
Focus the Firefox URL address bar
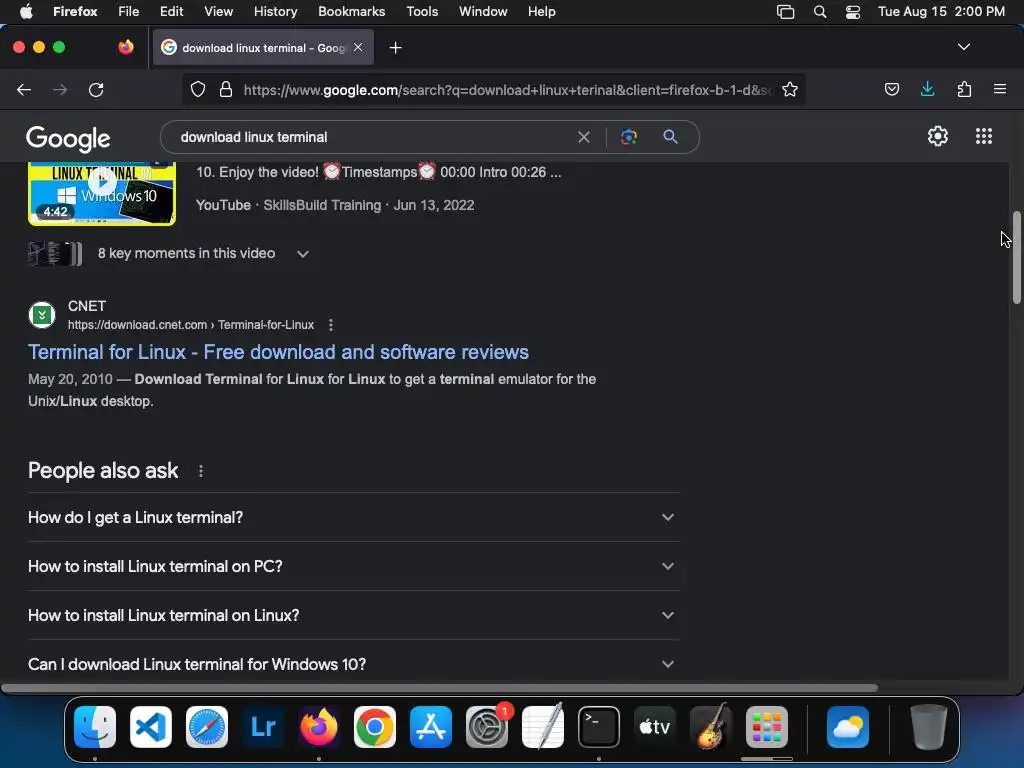(507, 89)
